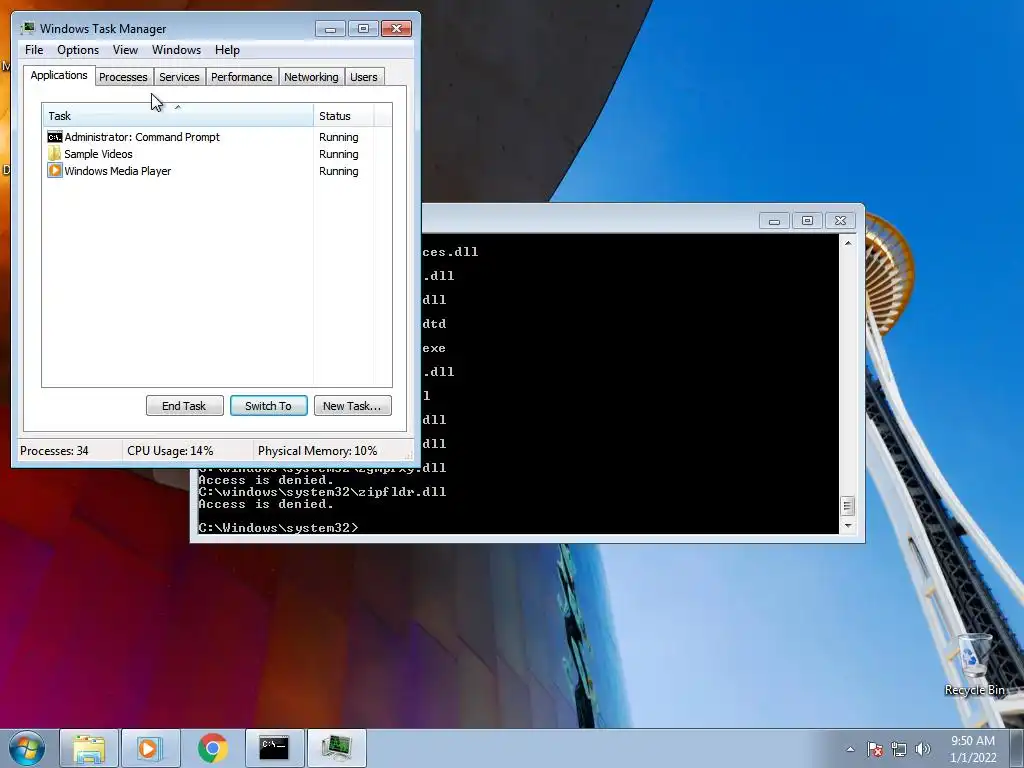Select the Applications tab

[59, 75]
